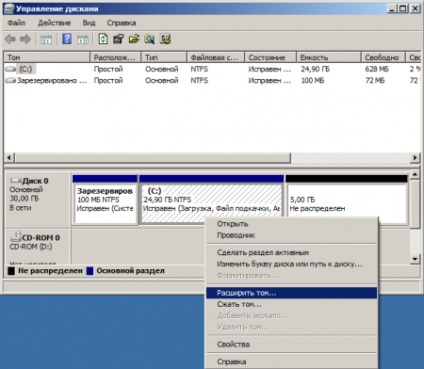424x369 pixels.
Task: Sort by the Тип column header
Action: pos(164,57)
